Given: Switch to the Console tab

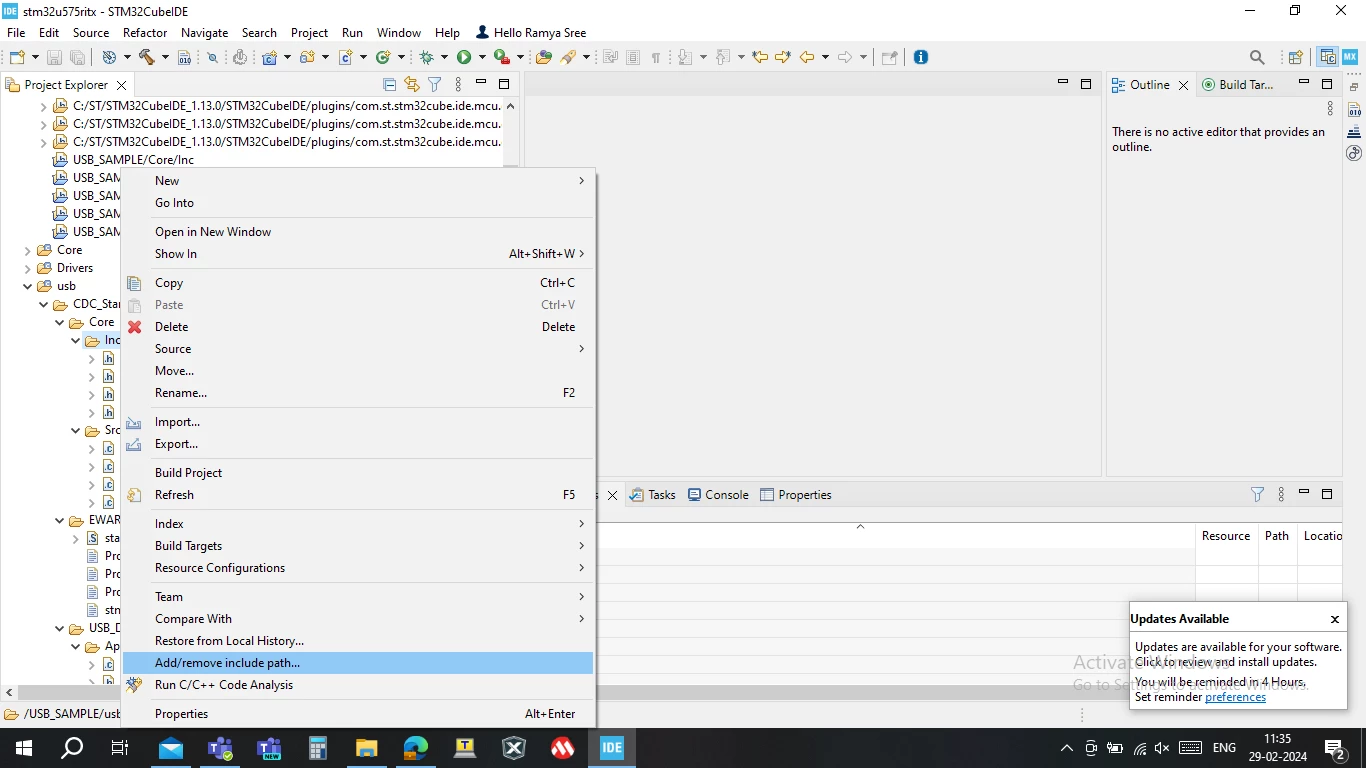Looking at the screenshot, I should 718,494.
